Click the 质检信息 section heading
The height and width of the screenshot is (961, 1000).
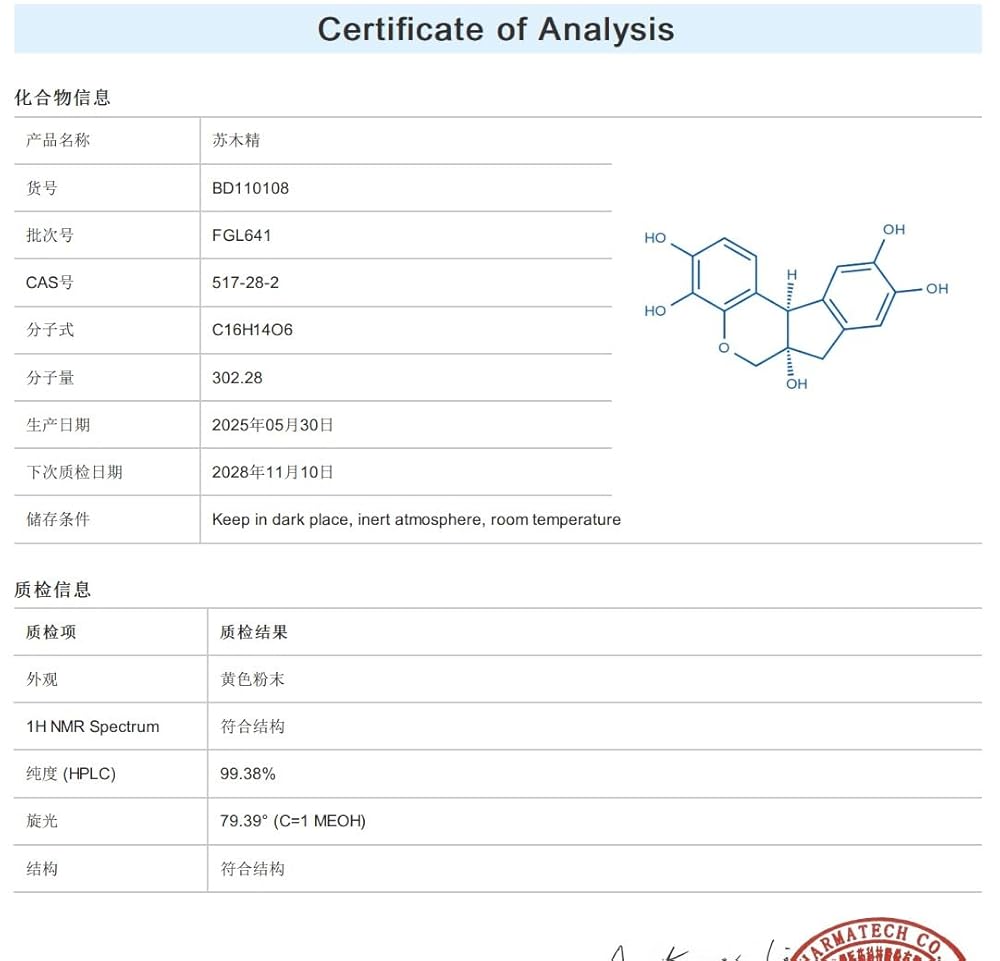pyautogui.click(x=52, y=589)
